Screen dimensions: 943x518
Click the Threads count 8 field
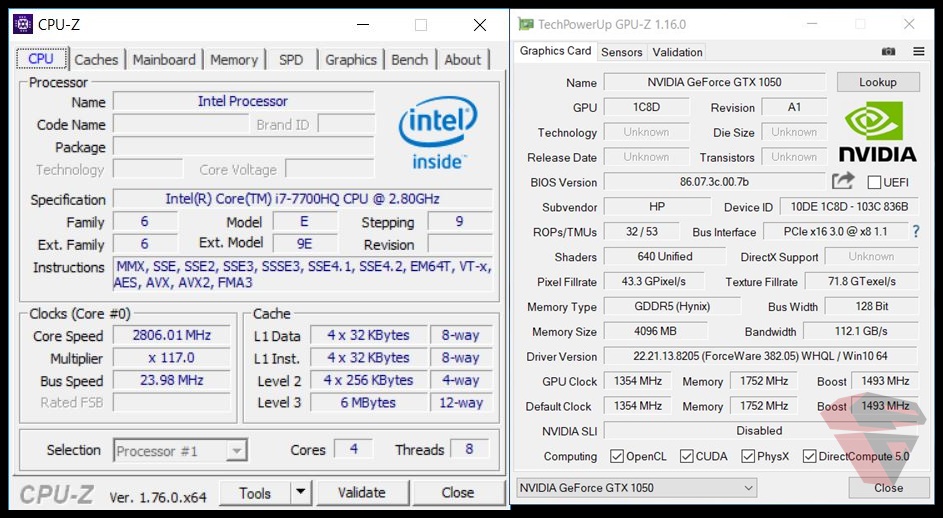(x=469, y=449)
